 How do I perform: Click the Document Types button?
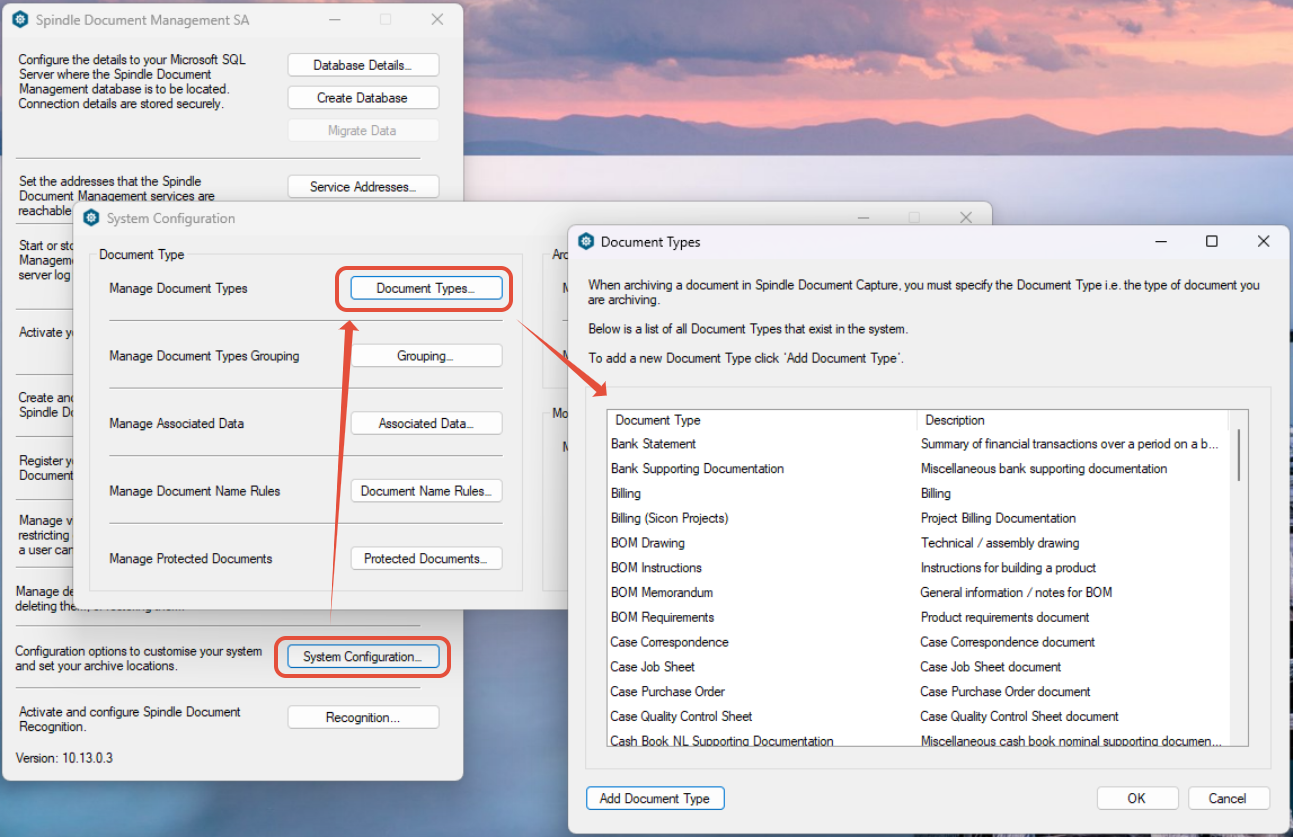(426, 288)
